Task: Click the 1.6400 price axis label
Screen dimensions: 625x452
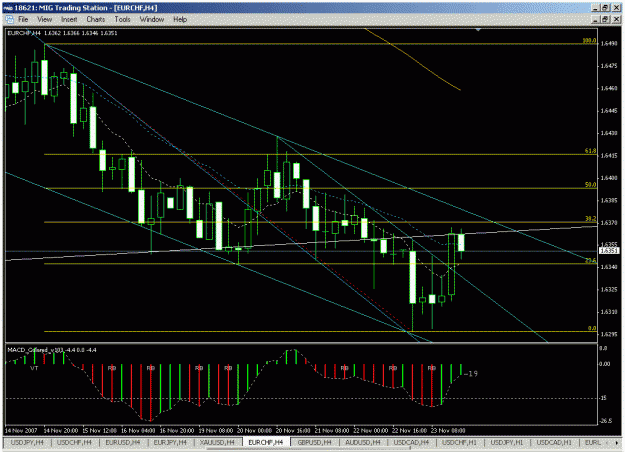Action: tap(609, 178)
